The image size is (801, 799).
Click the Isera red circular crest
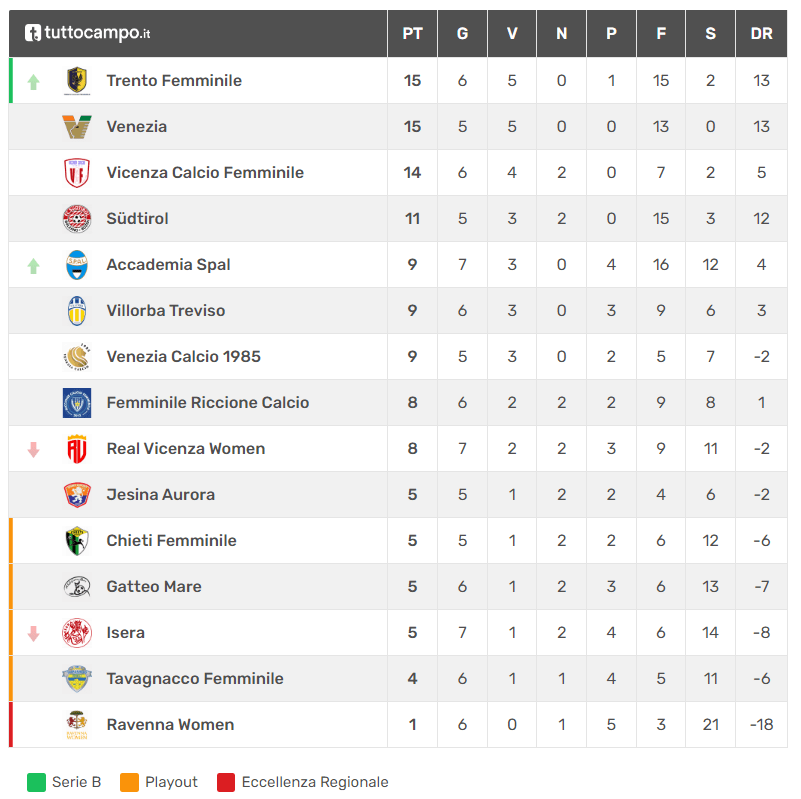77,632
